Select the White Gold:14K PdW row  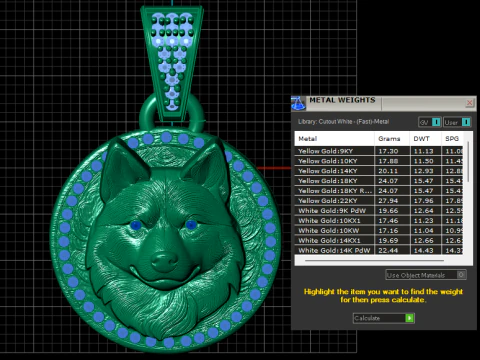tap(379, 250)
